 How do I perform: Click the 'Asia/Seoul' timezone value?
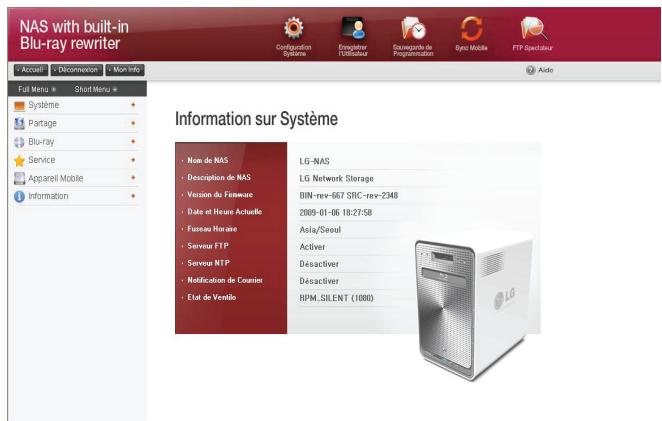(320, 230)
